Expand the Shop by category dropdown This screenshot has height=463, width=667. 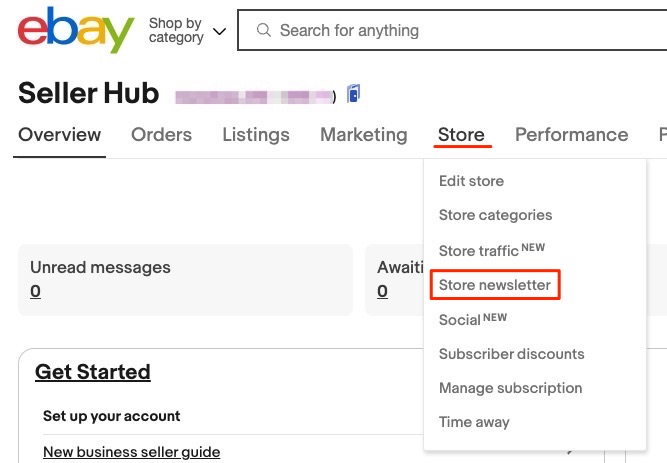click(x=187, y=30)
